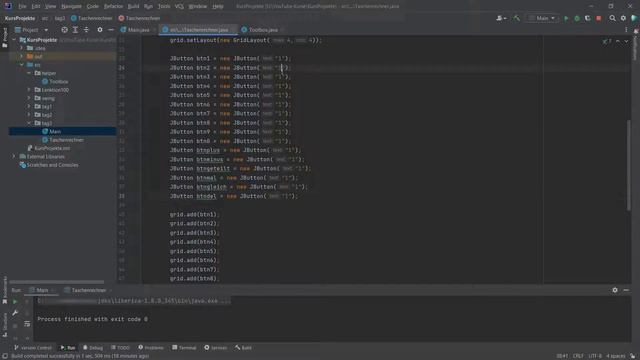Screen dimensions: 640x360
Task: Click UTF-8 encoding in status bar
Action: coord(595,356)
